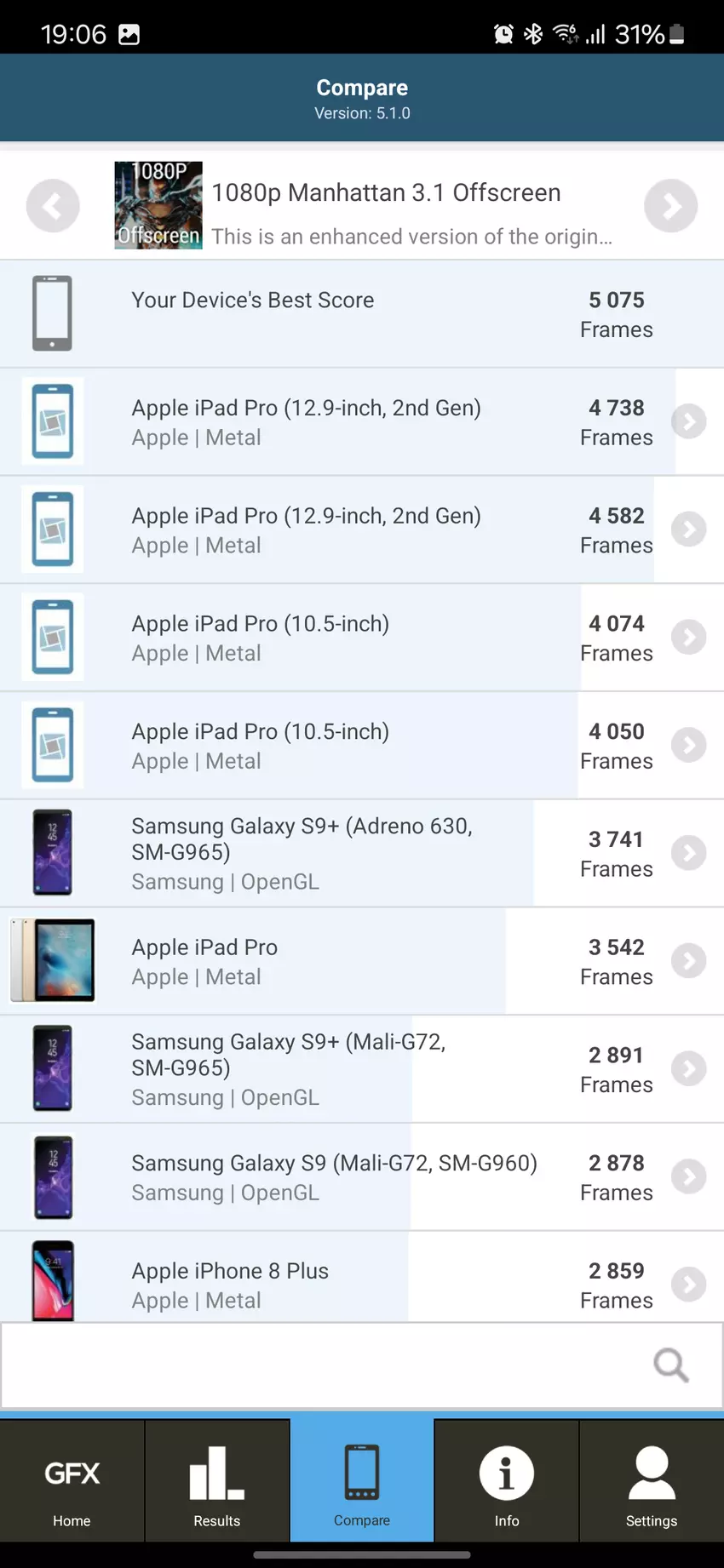Open chevron for 4 050 Frames entry

[688, 745]
